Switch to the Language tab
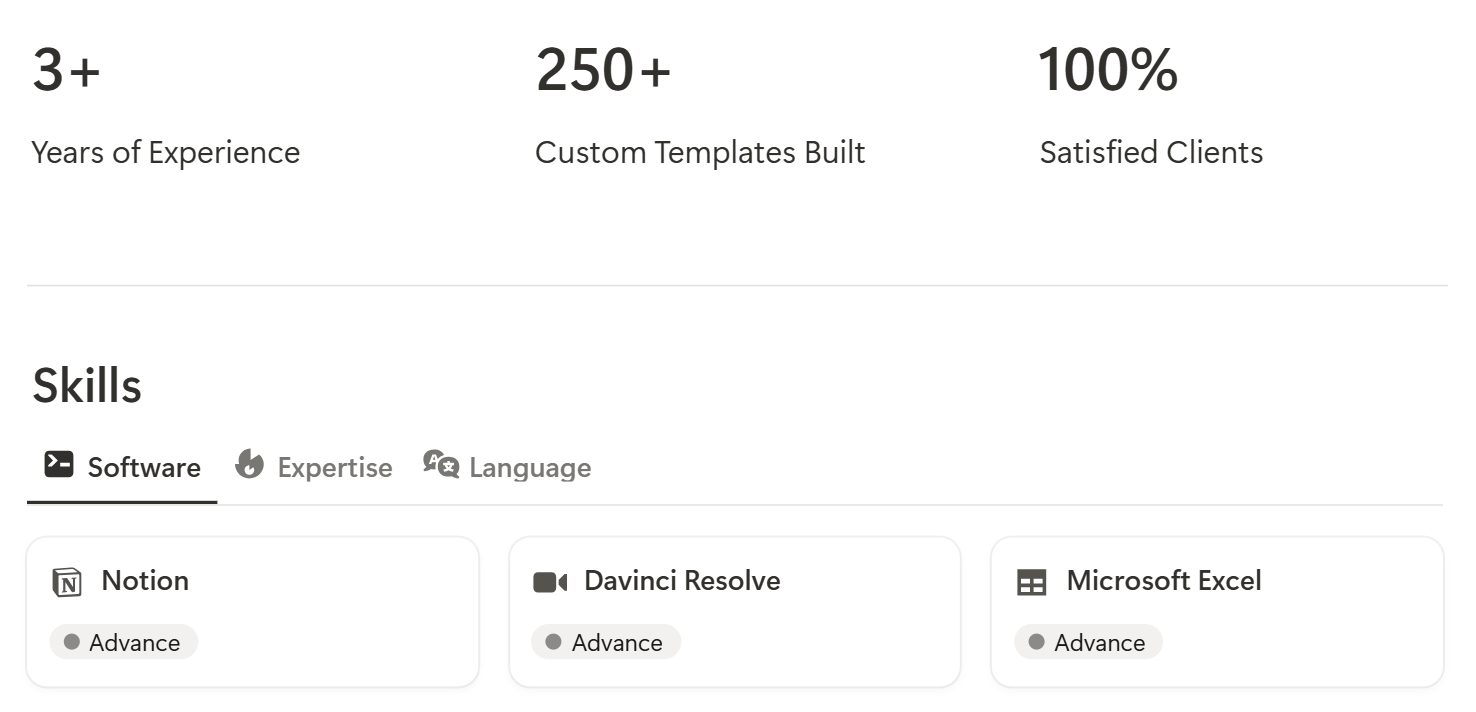Screen dimensions: 1476x712 507,467
